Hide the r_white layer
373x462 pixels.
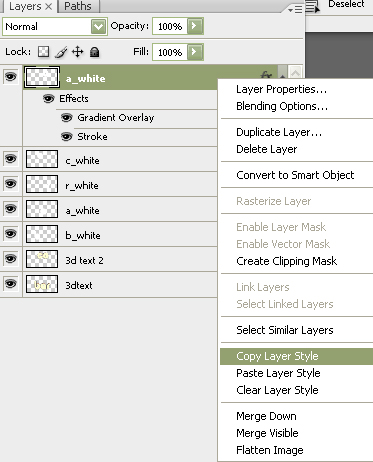11,183
